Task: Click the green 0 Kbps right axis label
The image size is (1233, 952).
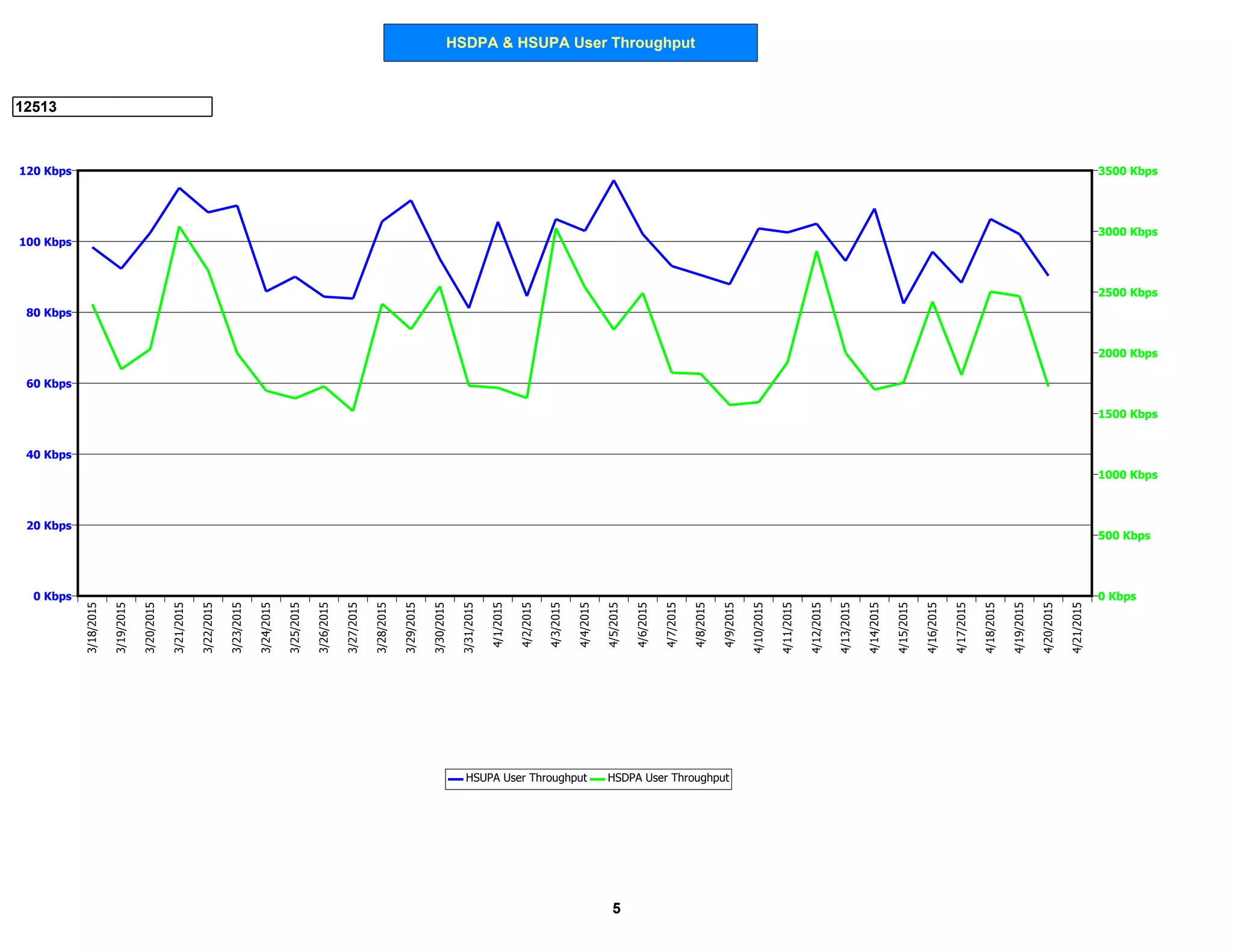Action: 1117,596
